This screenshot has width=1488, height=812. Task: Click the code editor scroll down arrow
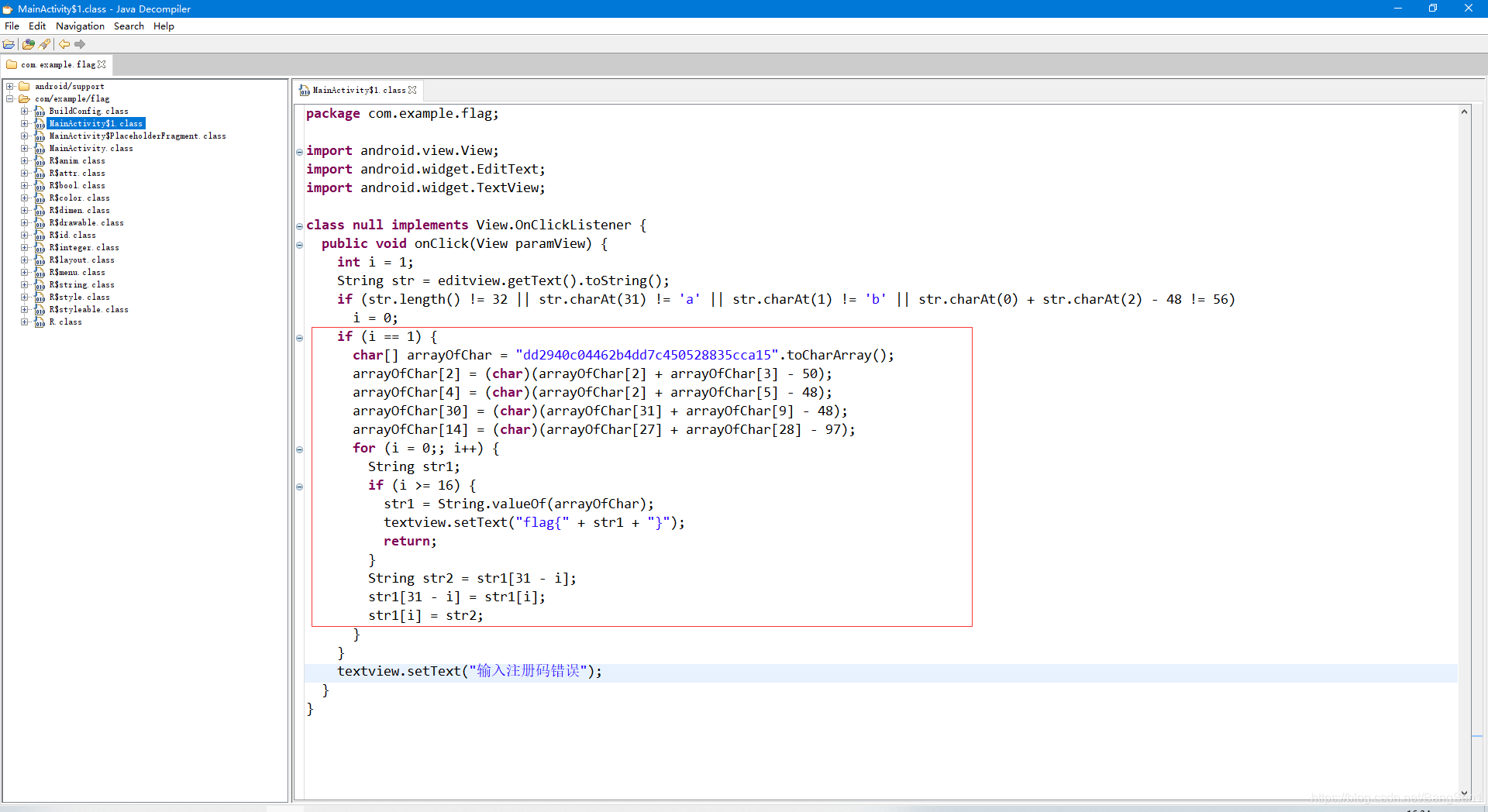(1464, 793)
